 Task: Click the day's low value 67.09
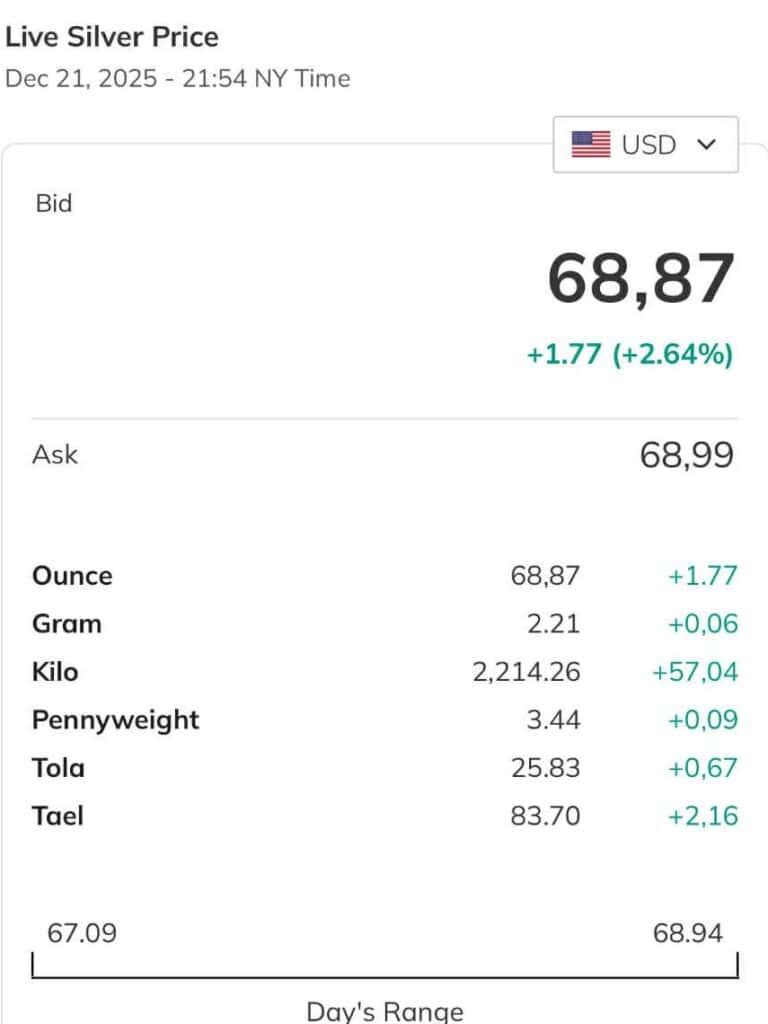pyautogui.click(x=82, y=934)
